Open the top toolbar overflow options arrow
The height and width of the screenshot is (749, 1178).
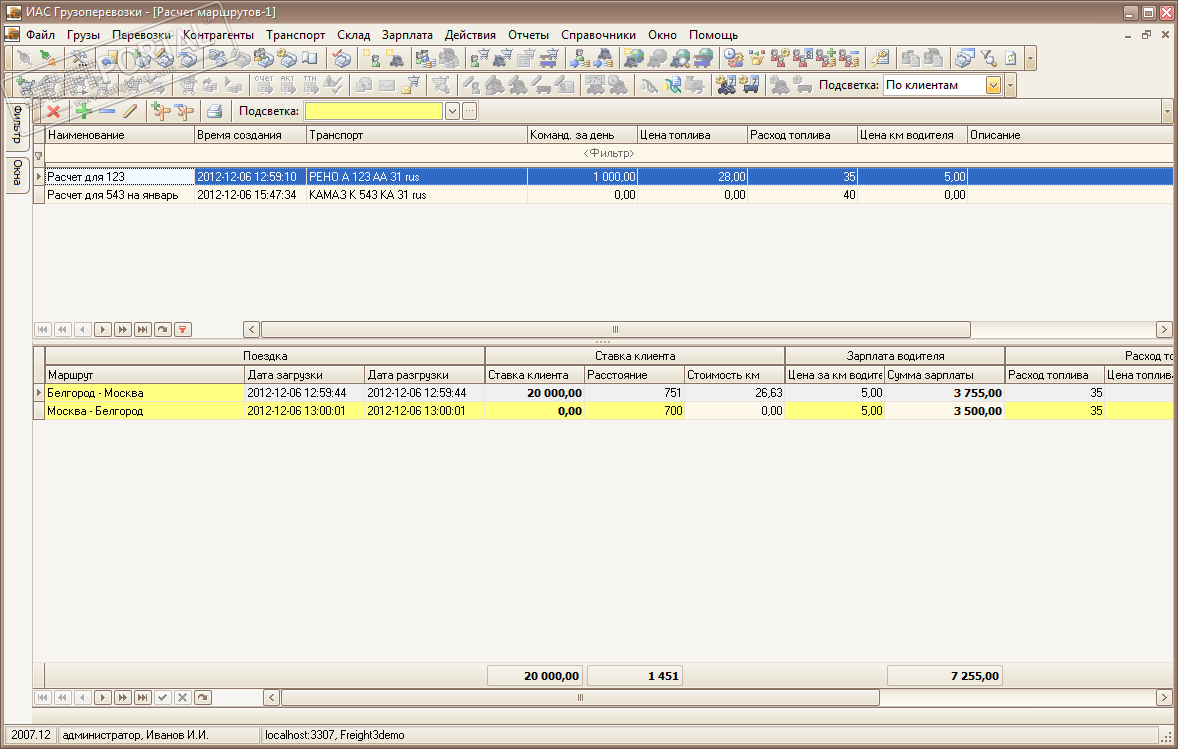[x=1031, y=59]
